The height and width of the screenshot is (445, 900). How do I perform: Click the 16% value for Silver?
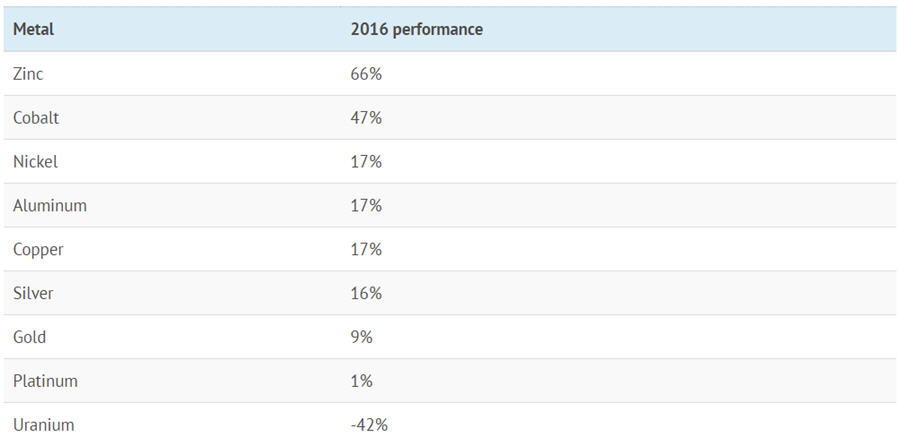[366, 294]
